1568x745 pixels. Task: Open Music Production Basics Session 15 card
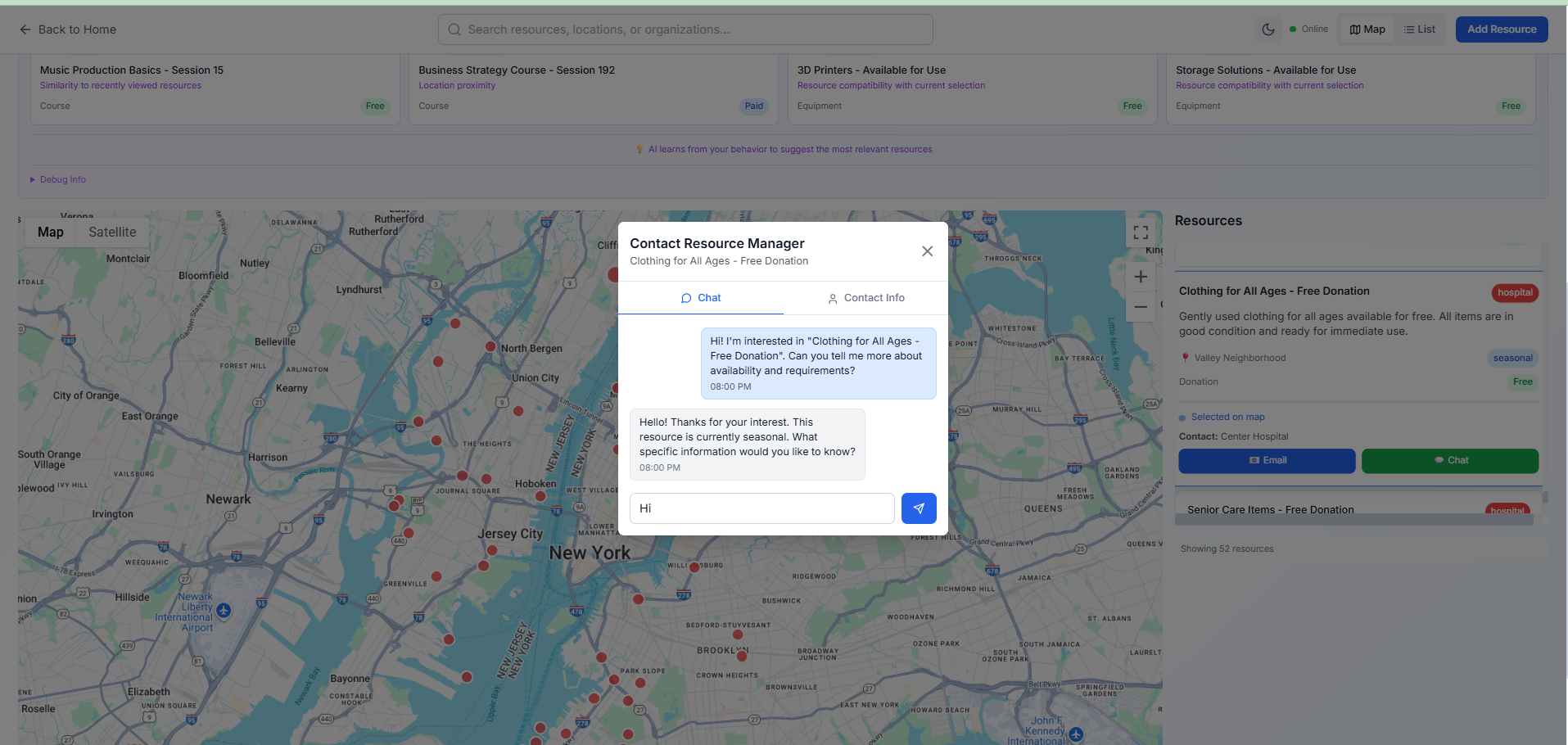pos(215,89)
